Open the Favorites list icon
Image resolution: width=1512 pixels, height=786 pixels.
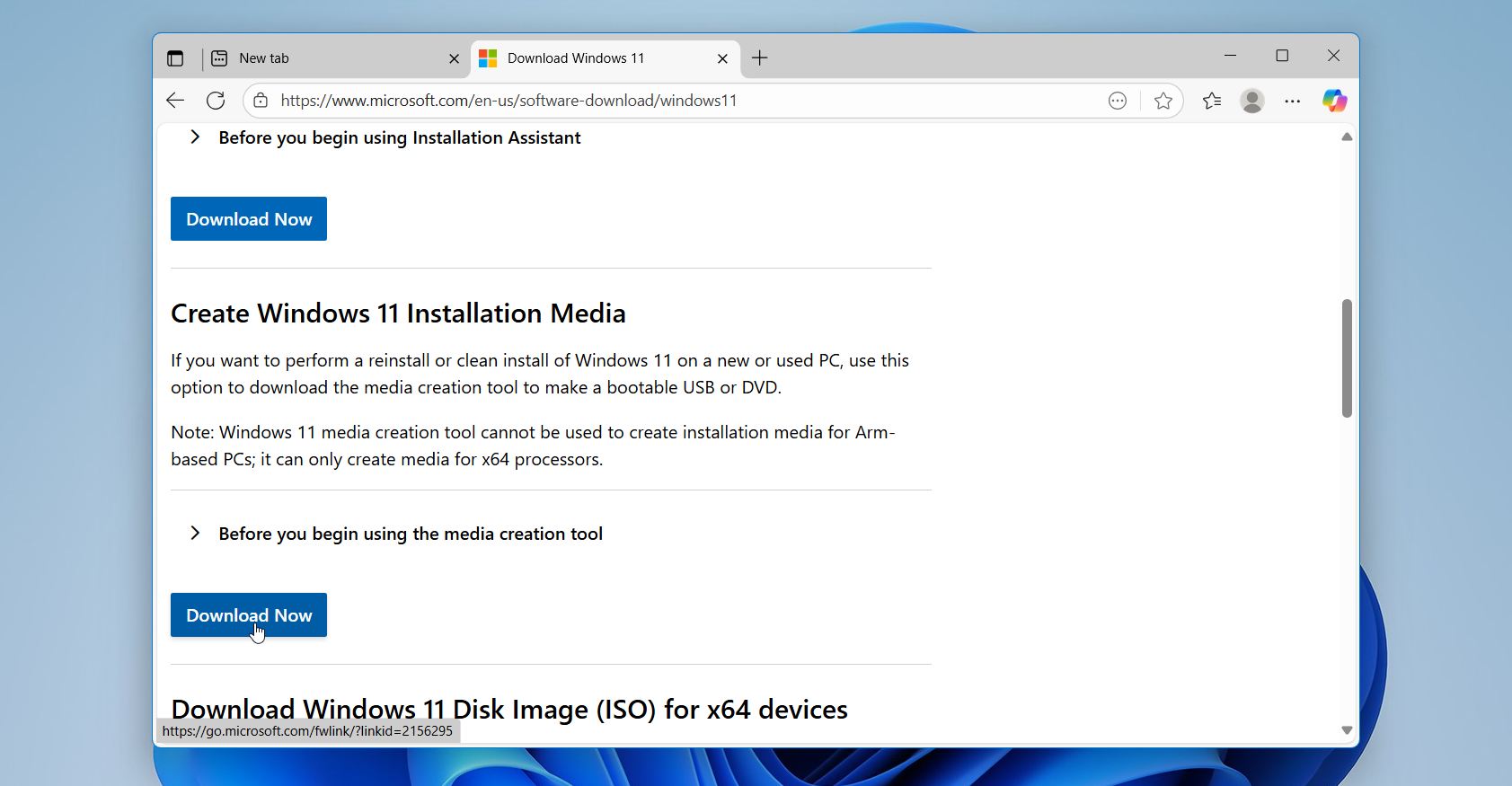pyautogui.click(x=1212, y=101)
